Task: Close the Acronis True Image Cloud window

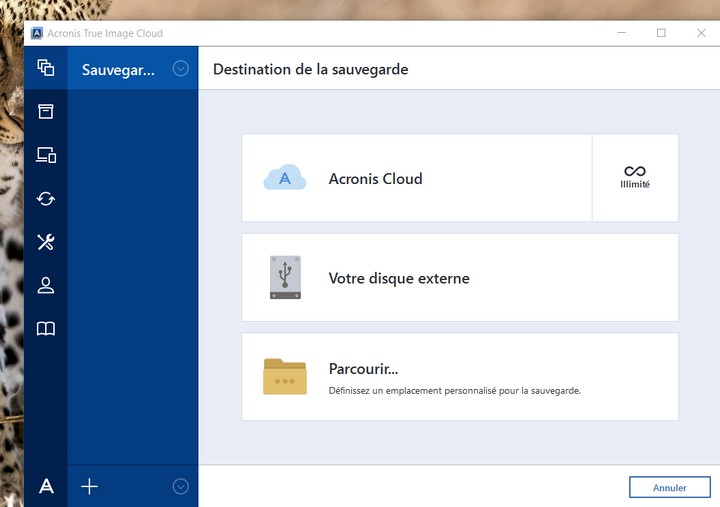Action: coord(701,33)
